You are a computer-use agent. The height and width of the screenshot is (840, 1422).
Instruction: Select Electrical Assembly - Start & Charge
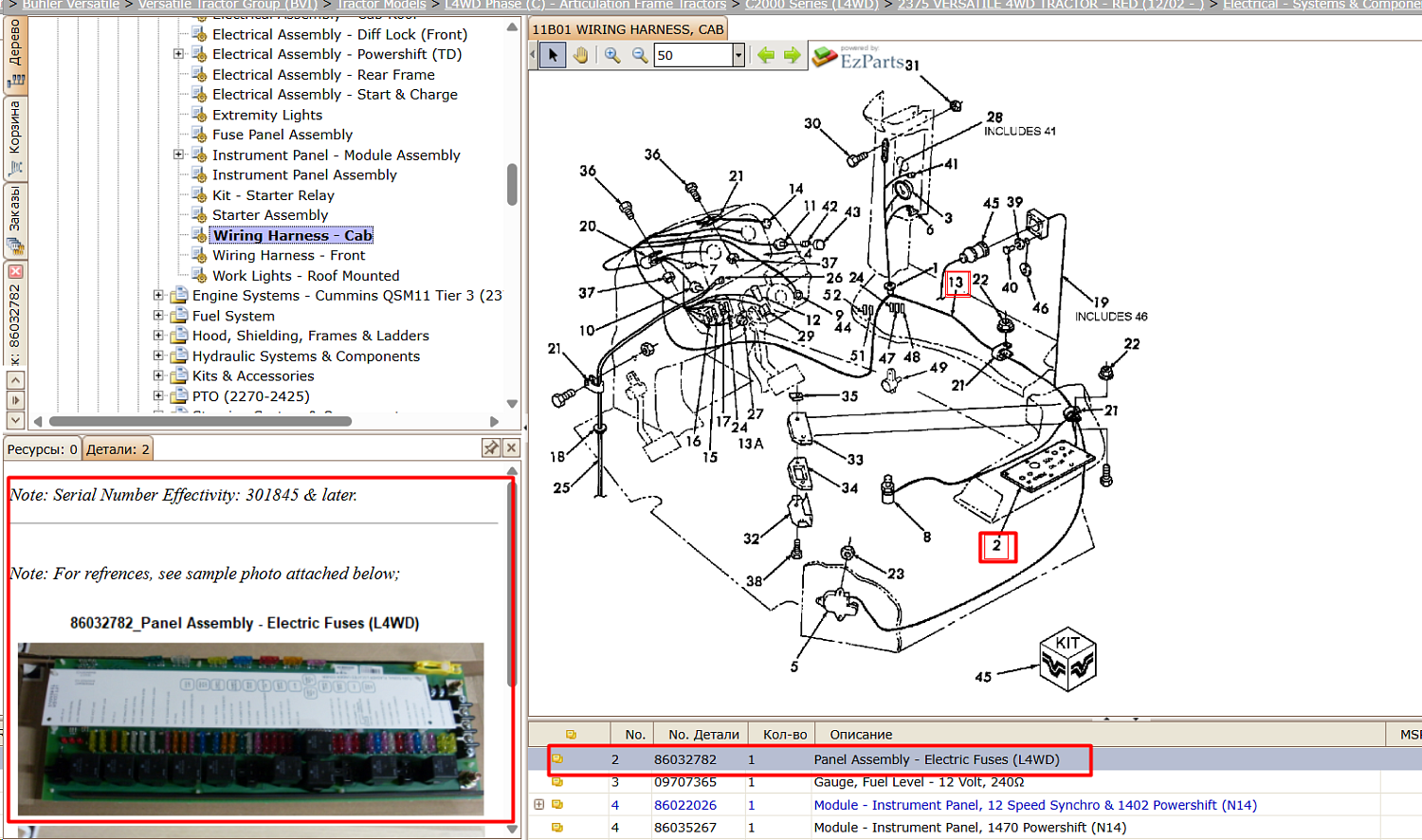(335, 94)
